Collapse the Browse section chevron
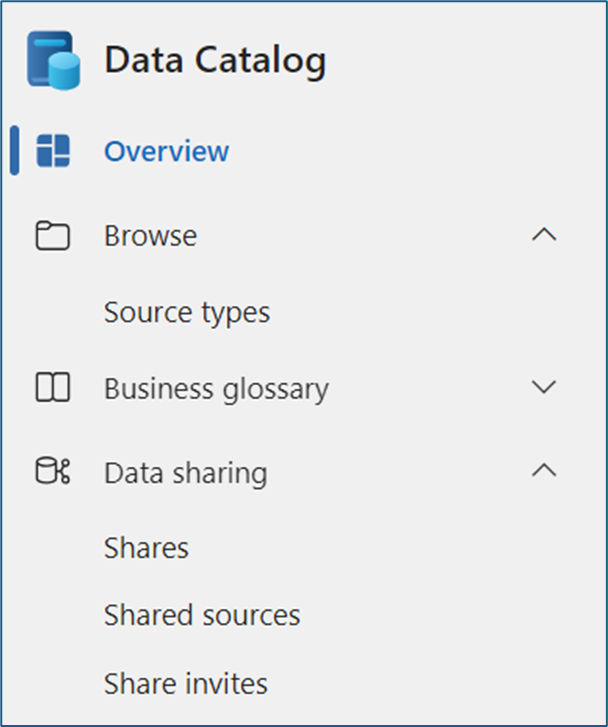 543,236
